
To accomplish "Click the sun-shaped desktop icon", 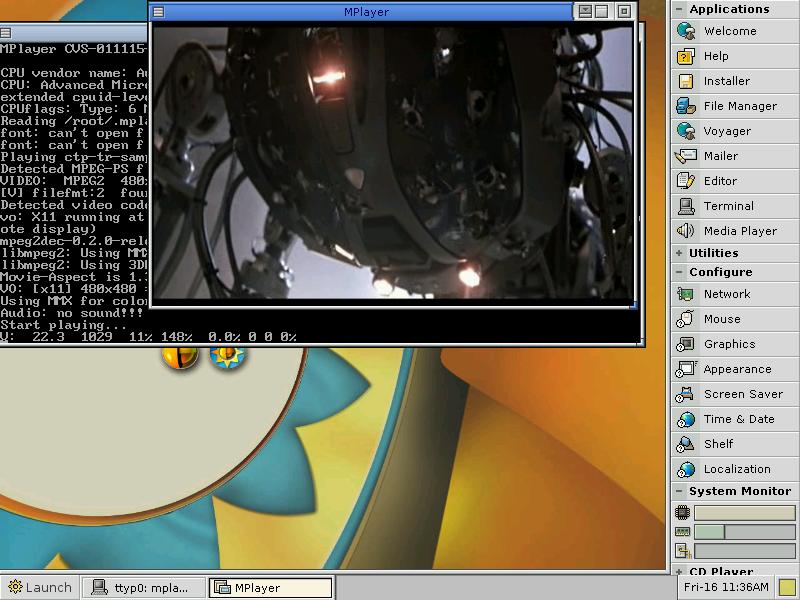I will [x=228, y=357].
